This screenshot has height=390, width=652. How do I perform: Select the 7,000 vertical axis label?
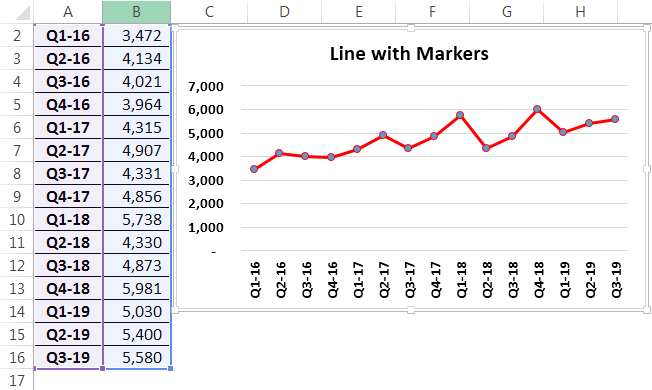coord(206,86)
